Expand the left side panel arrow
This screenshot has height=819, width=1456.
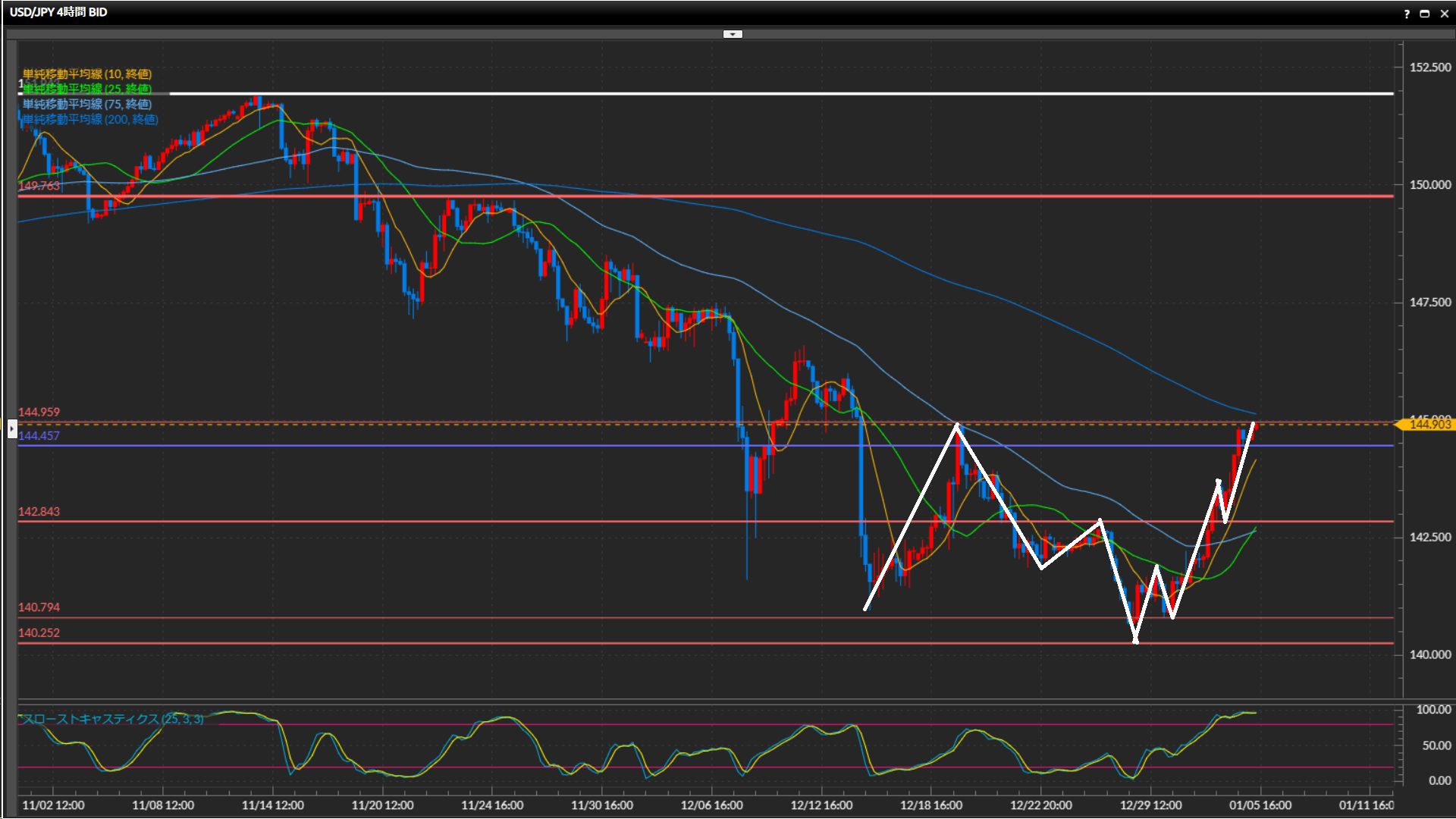(x=11, y=429)
